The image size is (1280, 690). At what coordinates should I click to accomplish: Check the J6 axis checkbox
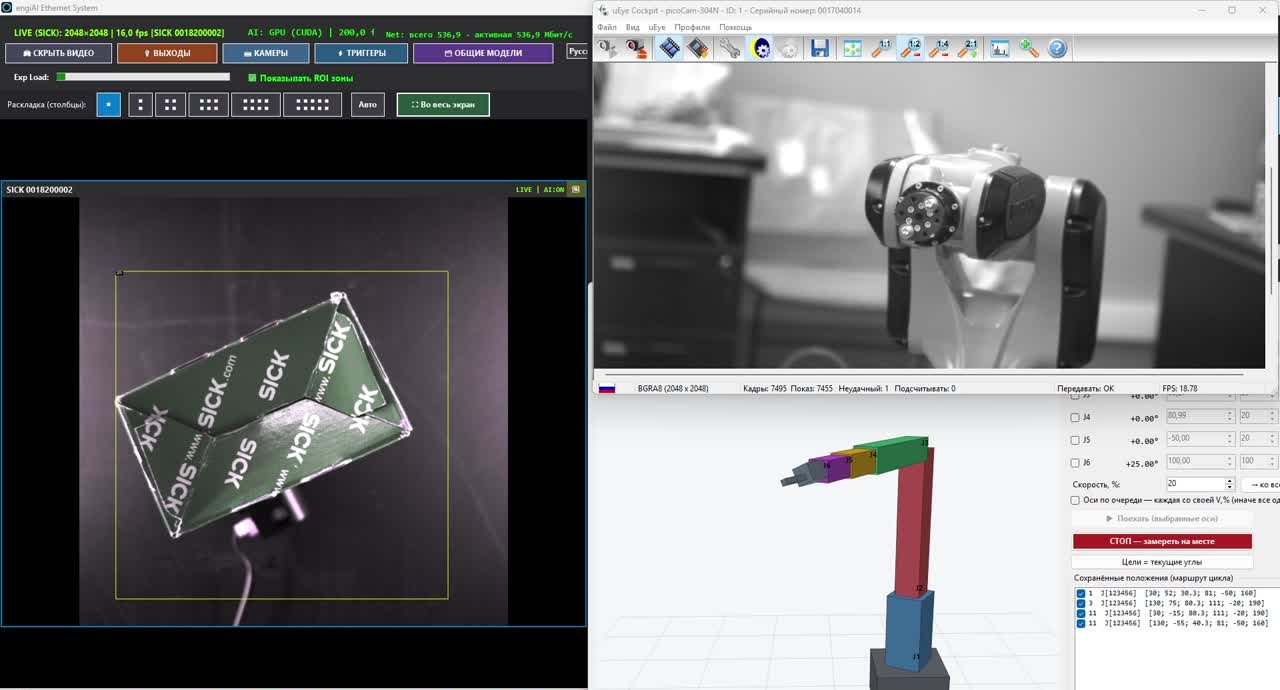pos(1075,463)
